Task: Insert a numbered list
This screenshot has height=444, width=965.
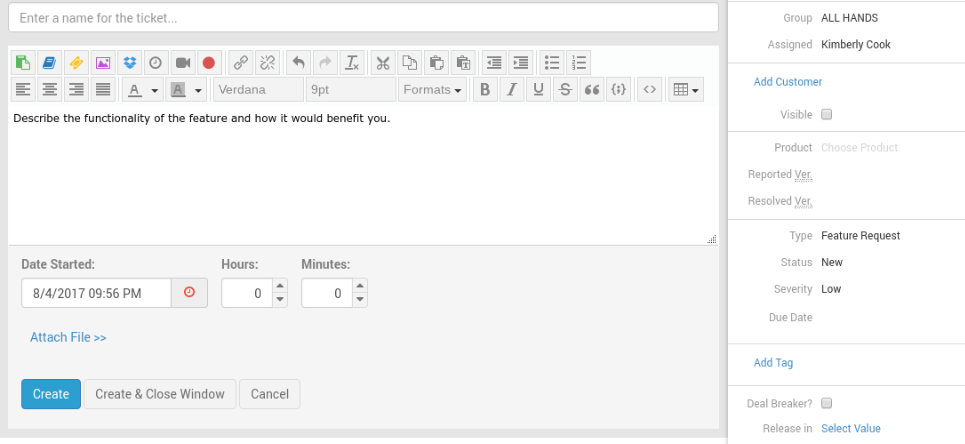Action: point(579,63)
